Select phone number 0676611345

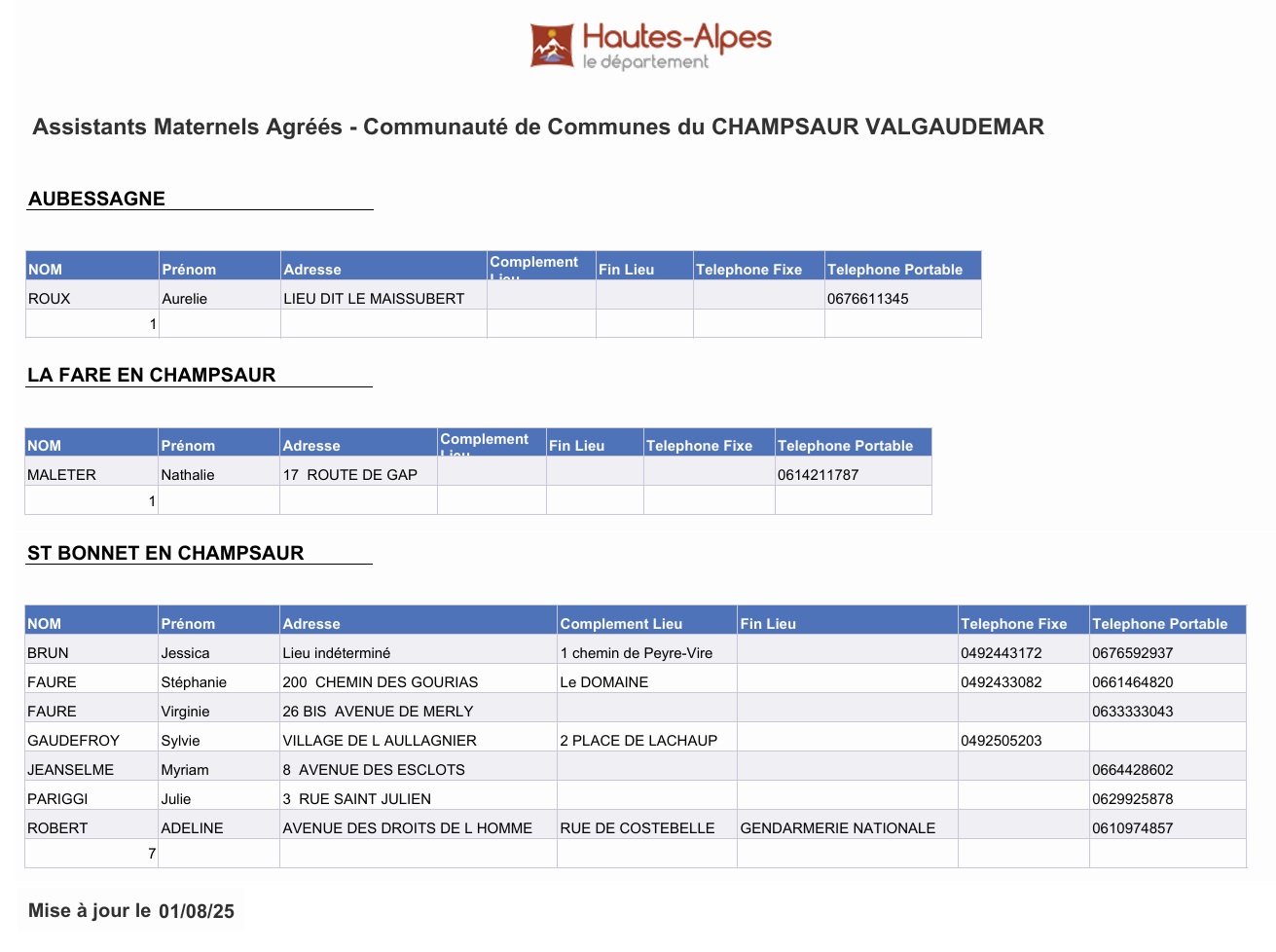(x=867, y=299)
